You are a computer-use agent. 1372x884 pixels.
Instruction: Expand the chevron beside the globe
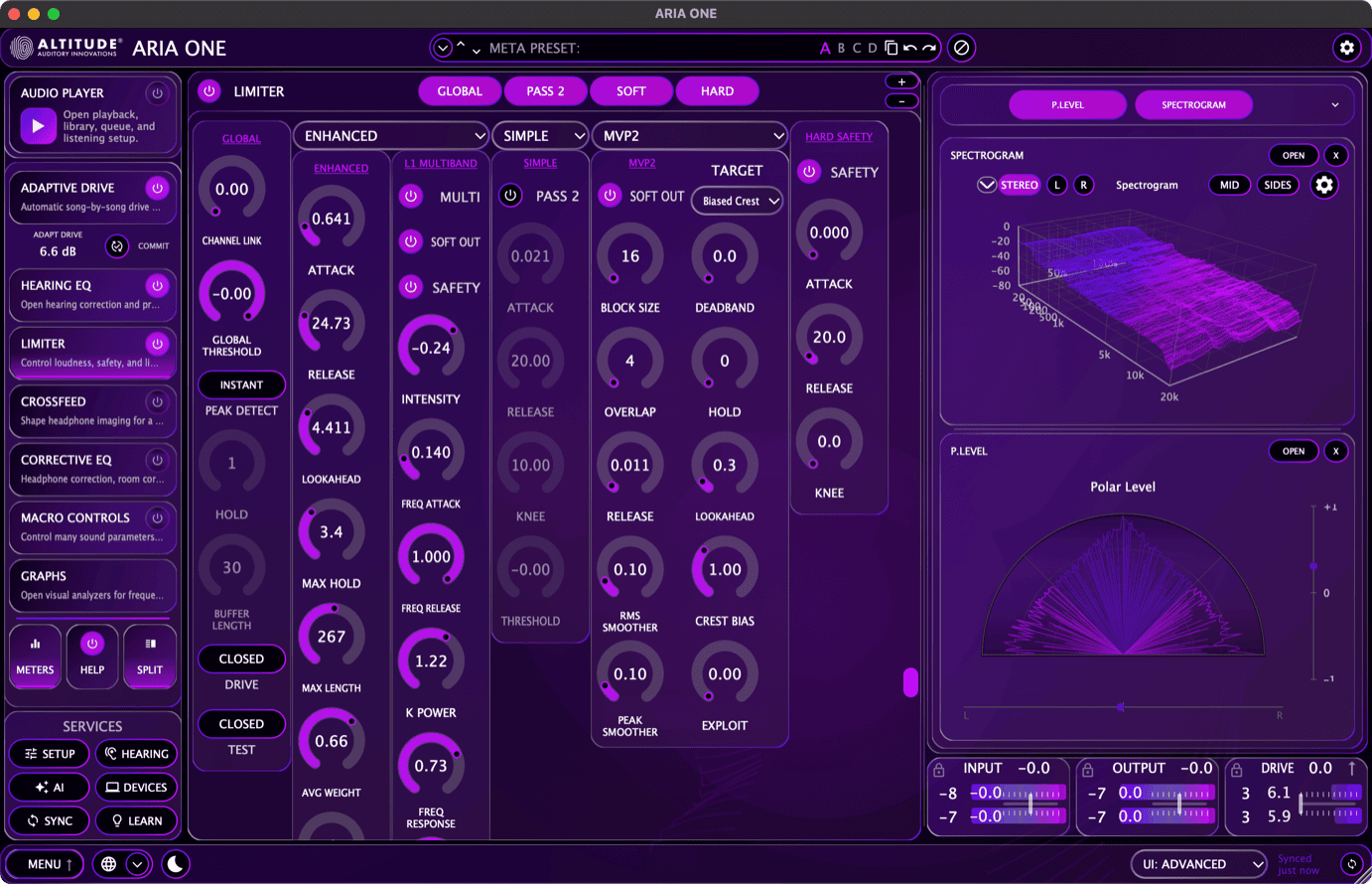coord(138,864)
